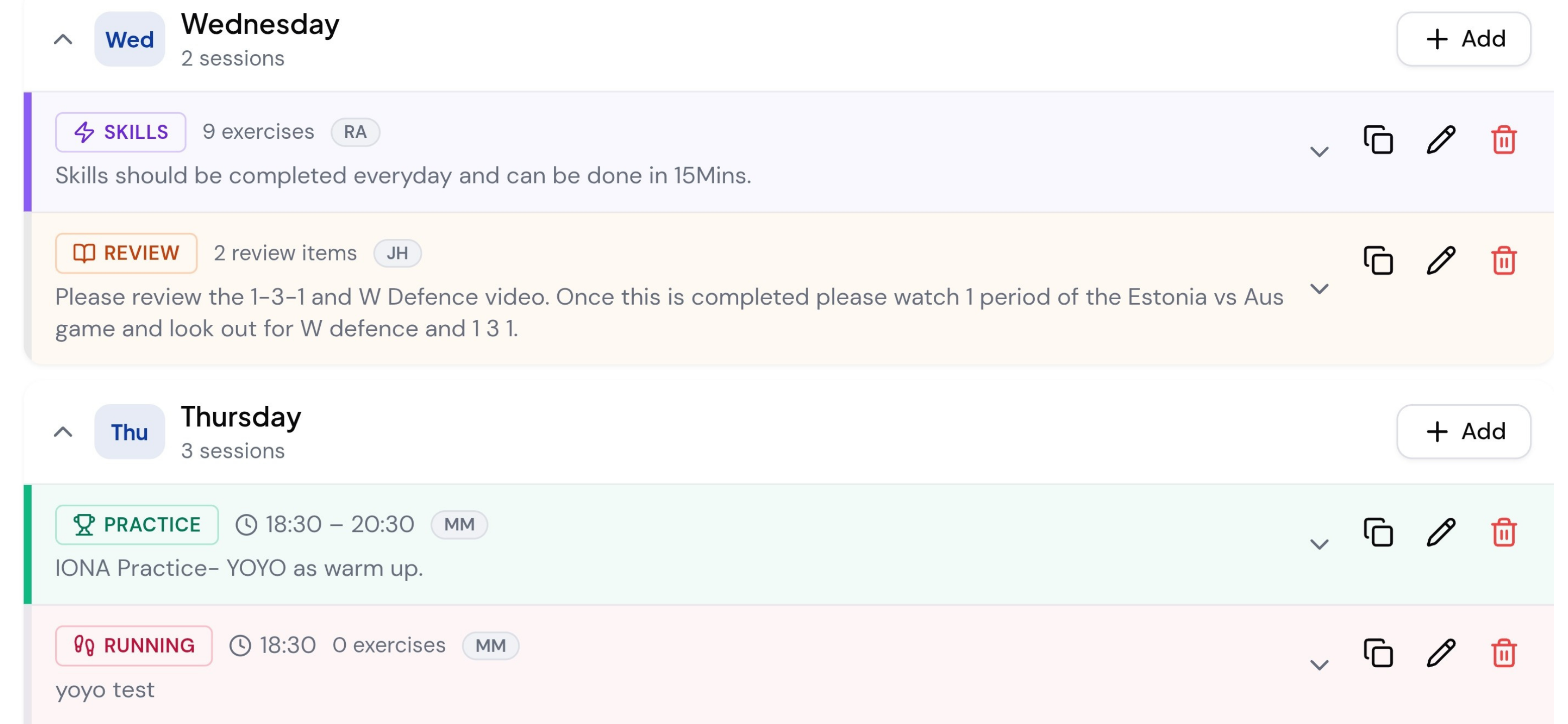Copy the Running session
The image size is (1568, 724).
1378,653
